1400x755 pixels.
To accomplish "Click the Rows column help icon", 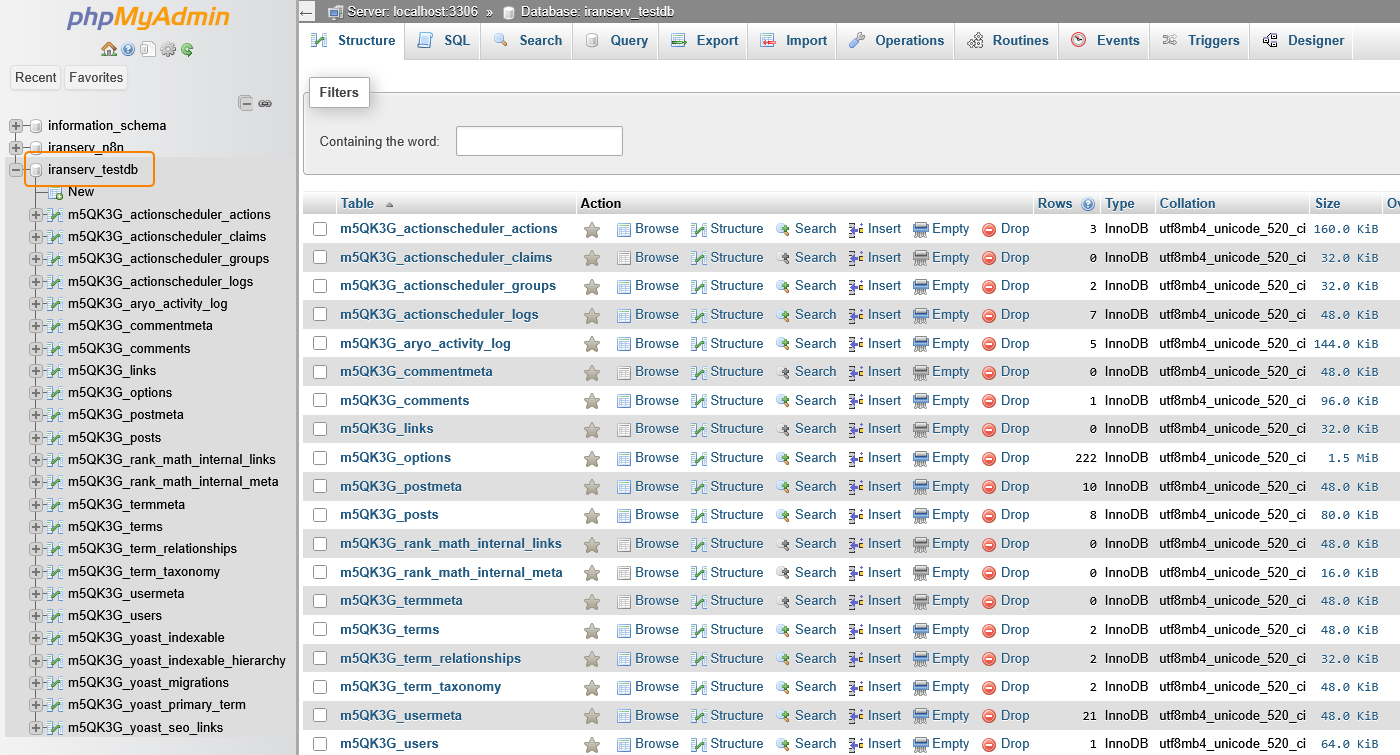I will (1088, 204).
